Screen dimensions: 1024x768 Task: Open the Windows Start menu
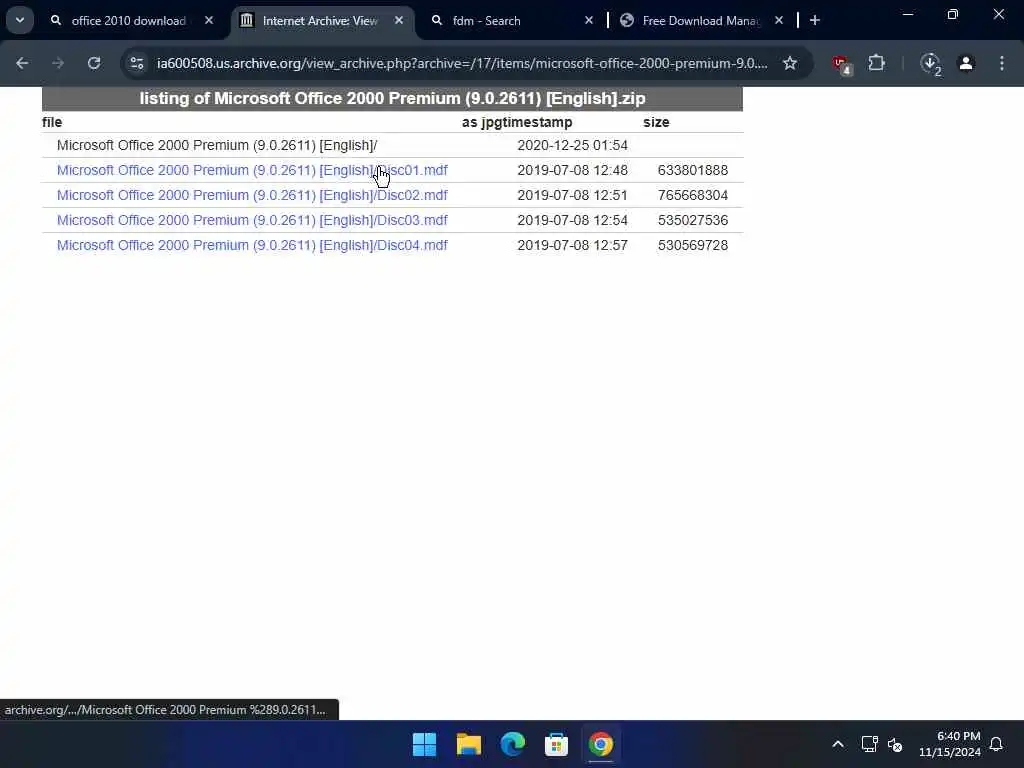tap(424, 744)
